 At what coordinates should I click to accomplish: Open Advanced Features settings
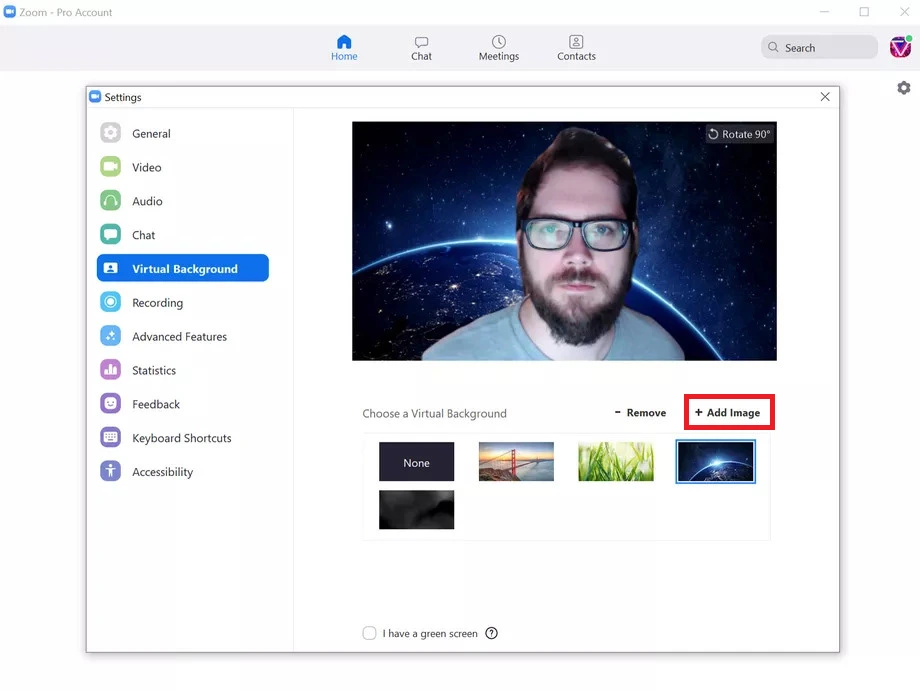178,336
